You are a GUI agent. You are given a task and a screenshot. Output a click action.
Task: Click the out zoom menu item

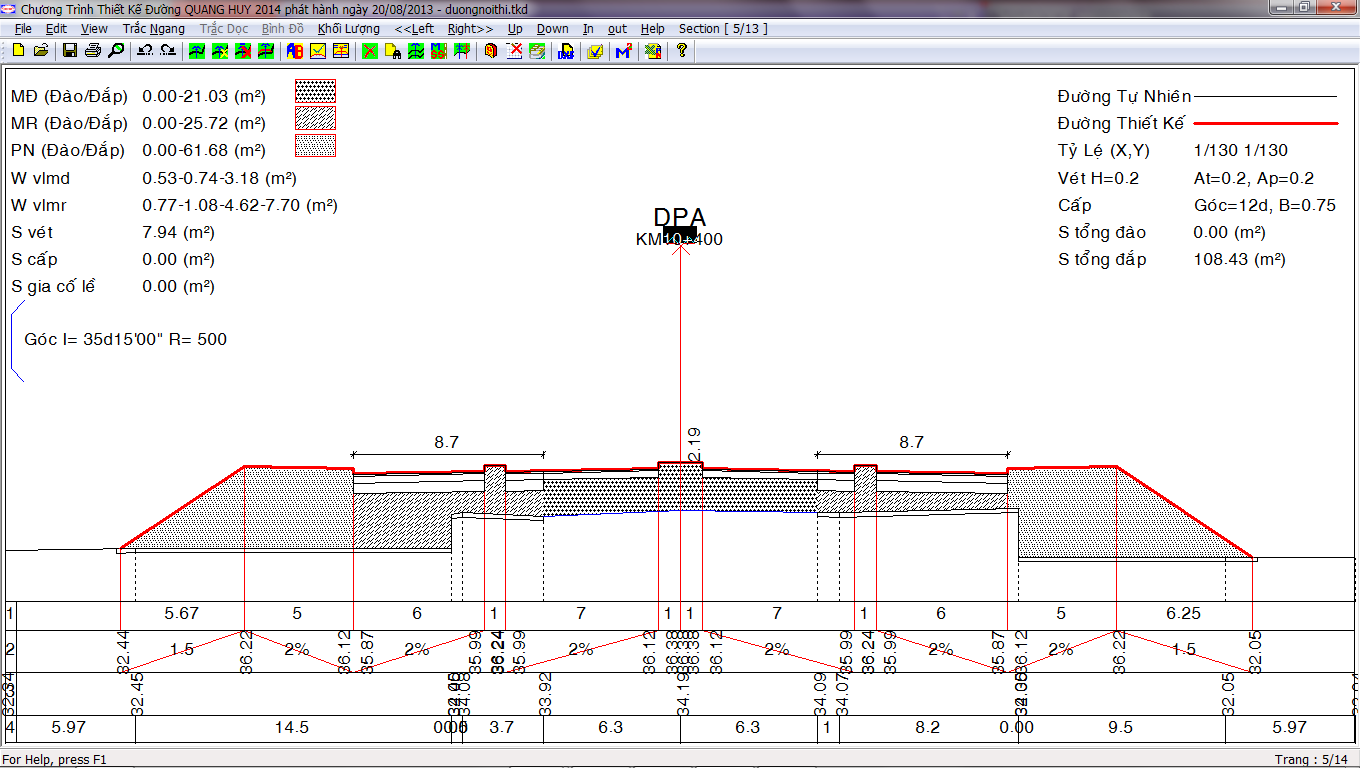click(618, 29)
